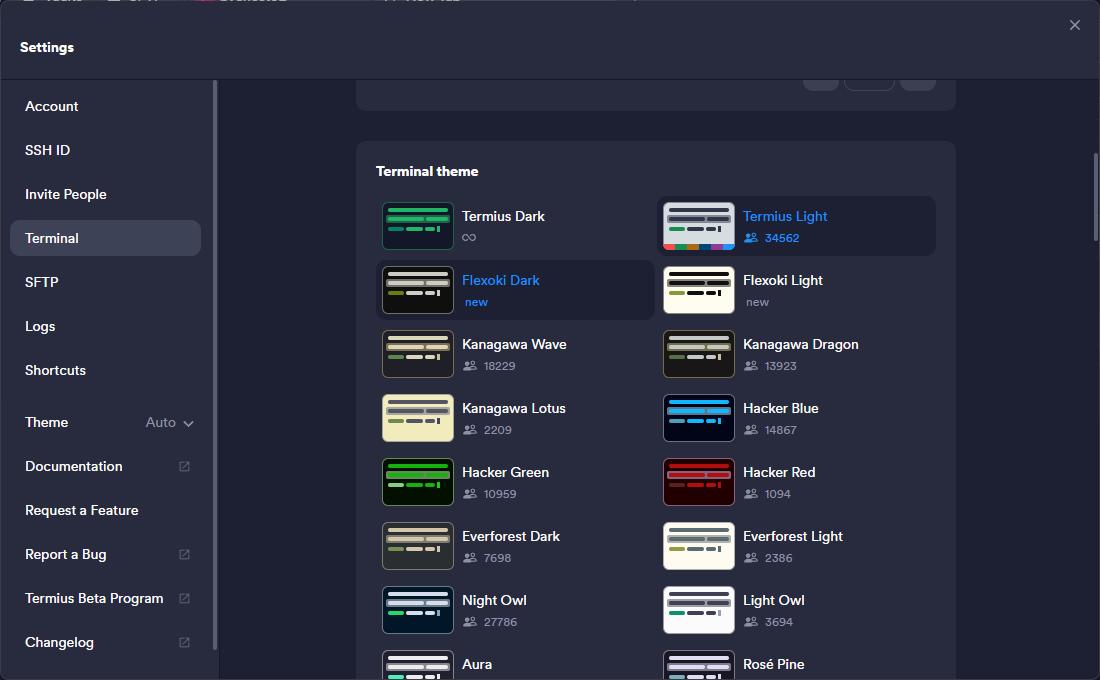The image size is (1100, 680).
Task: Pick the Kanagawa Wave theme thumbnail
Action: click(x=417, y=354)
